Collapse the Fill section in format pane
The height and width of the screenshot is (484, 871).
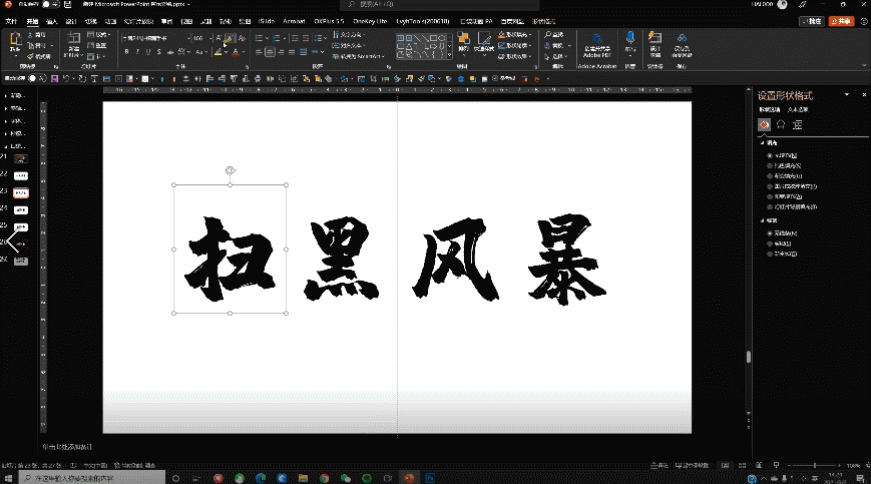tap(763, 143)
